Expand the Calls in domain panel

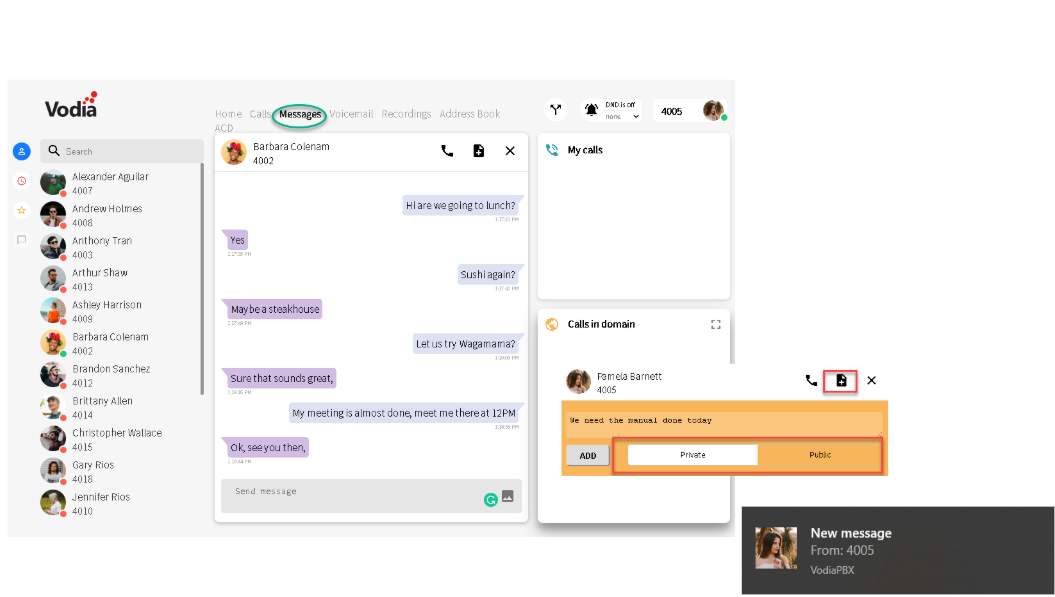[716, 324]
